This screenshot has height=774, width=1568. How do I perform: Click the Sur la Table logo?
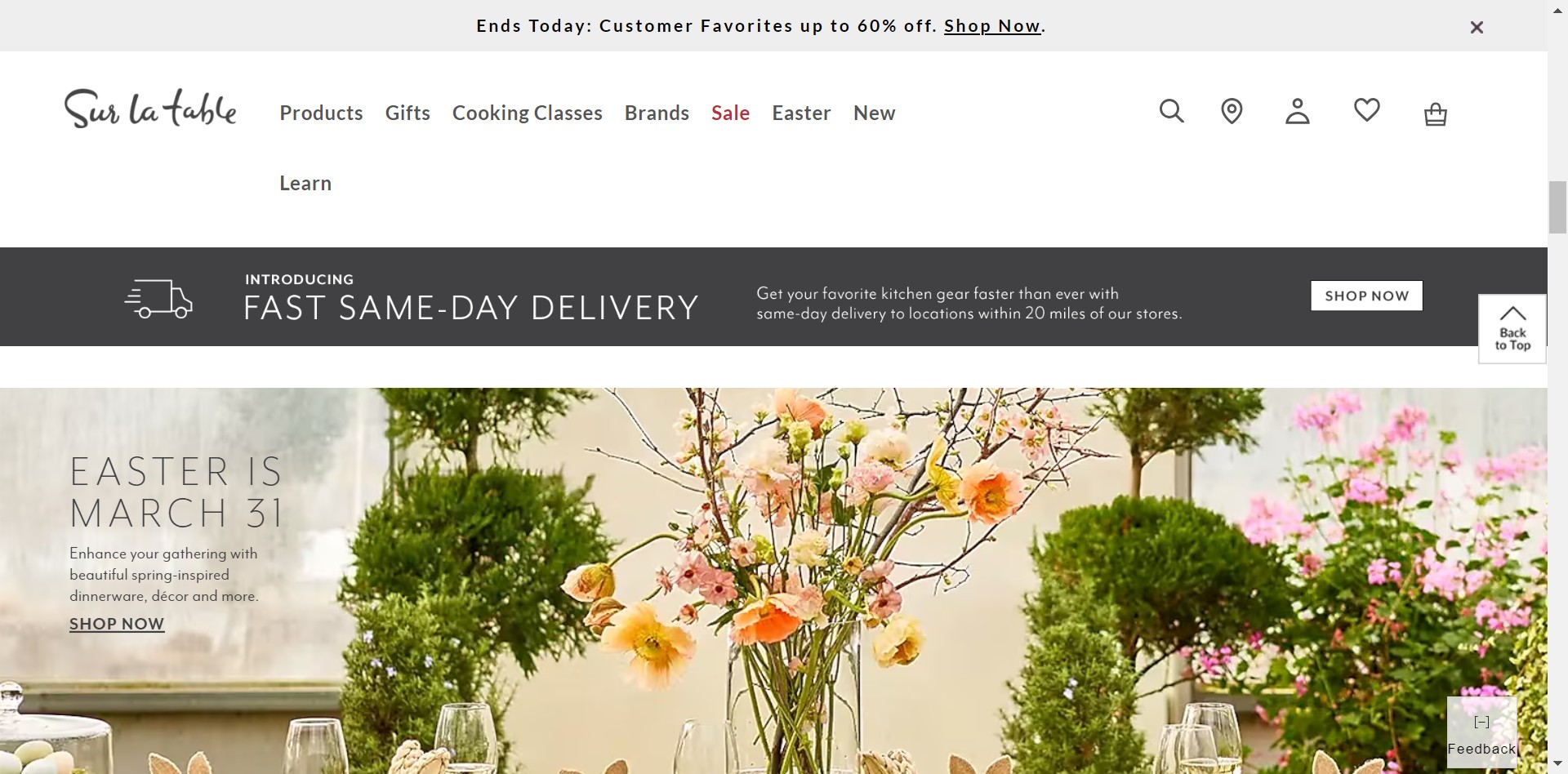(x=150, y=109)
